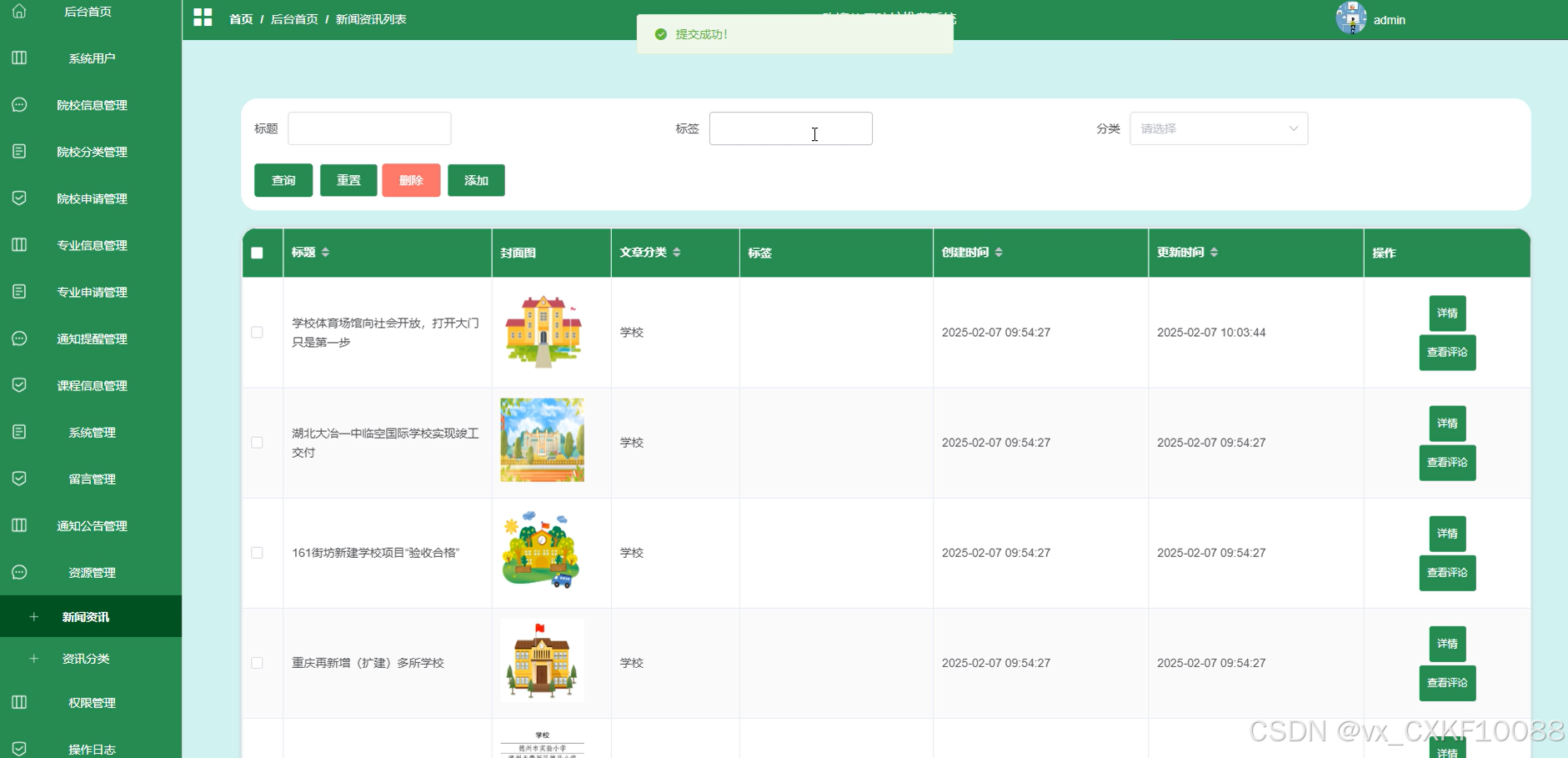Open 详情 for 161街坊新建学校项目 row

tap(1447, 534)
